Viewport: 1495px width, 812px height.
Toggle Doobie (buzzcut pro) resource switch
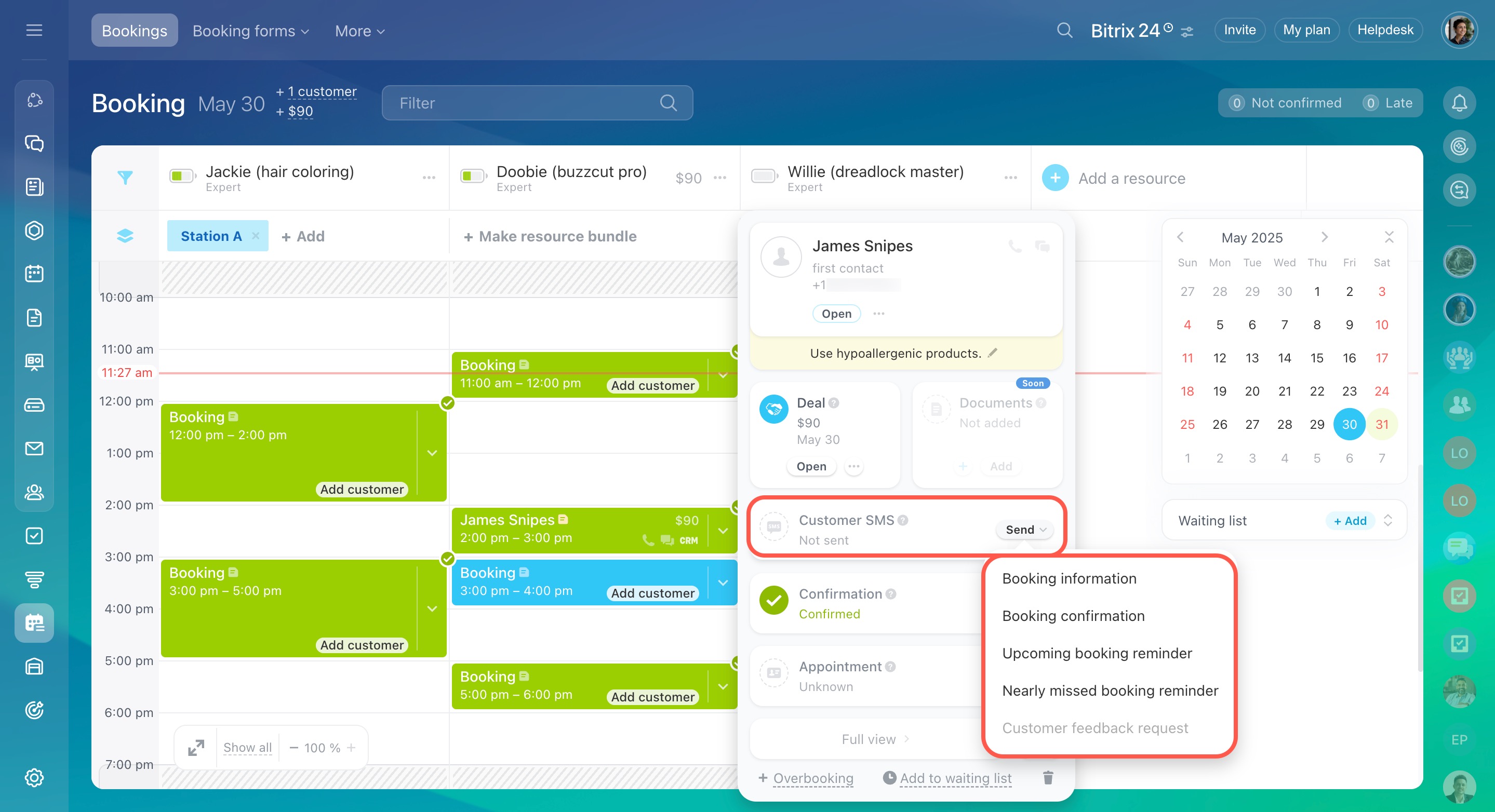pyautogui.click(x=472, y=177)
